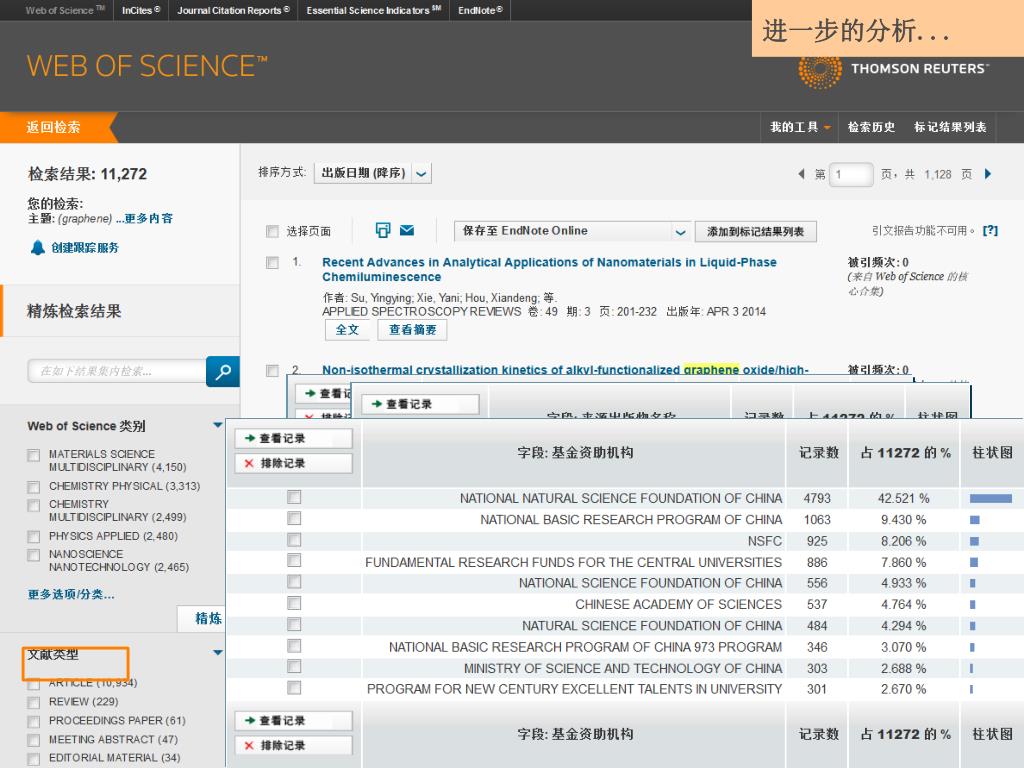Check CHEMISTRY PHYSICAL category
This screenshot has height=768, width=1024.
pos(33,487)
